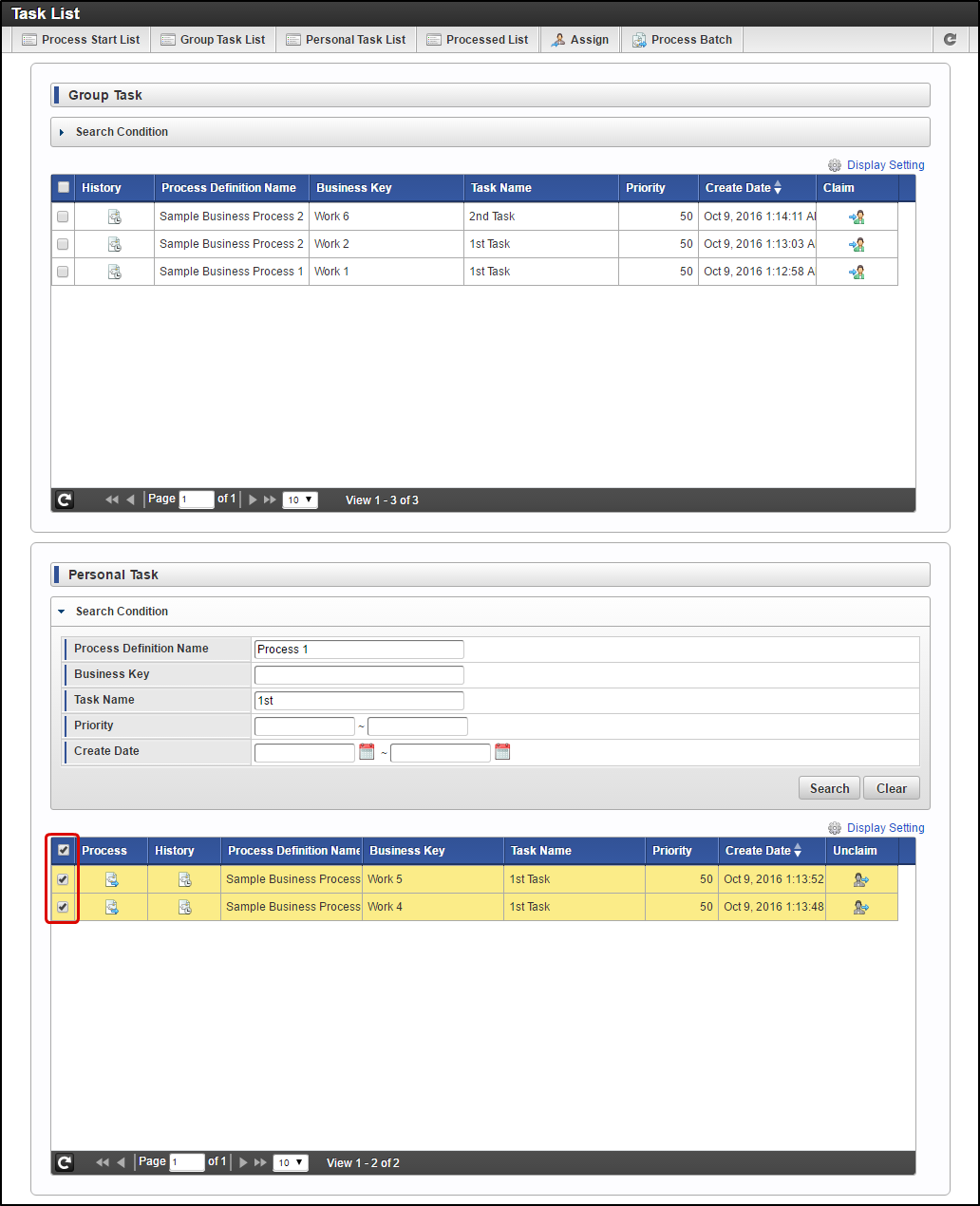Focus the Business Key search field
This screenshot has width=980, height=1206.
tap(359, 675)
